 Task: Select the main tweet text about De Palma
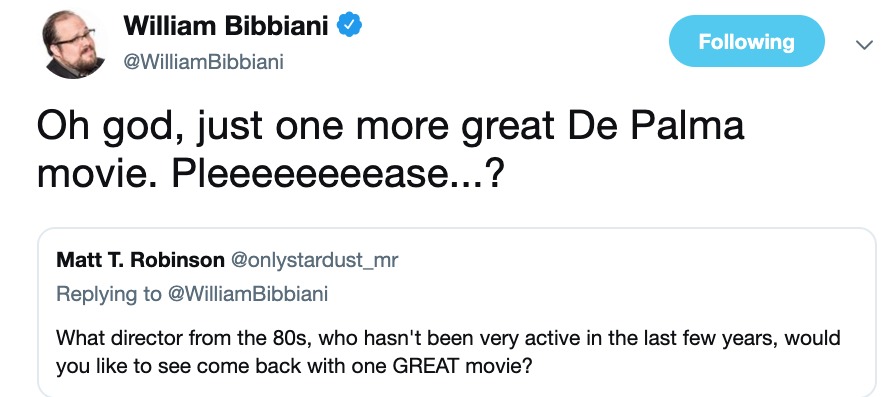click(390, 151)
